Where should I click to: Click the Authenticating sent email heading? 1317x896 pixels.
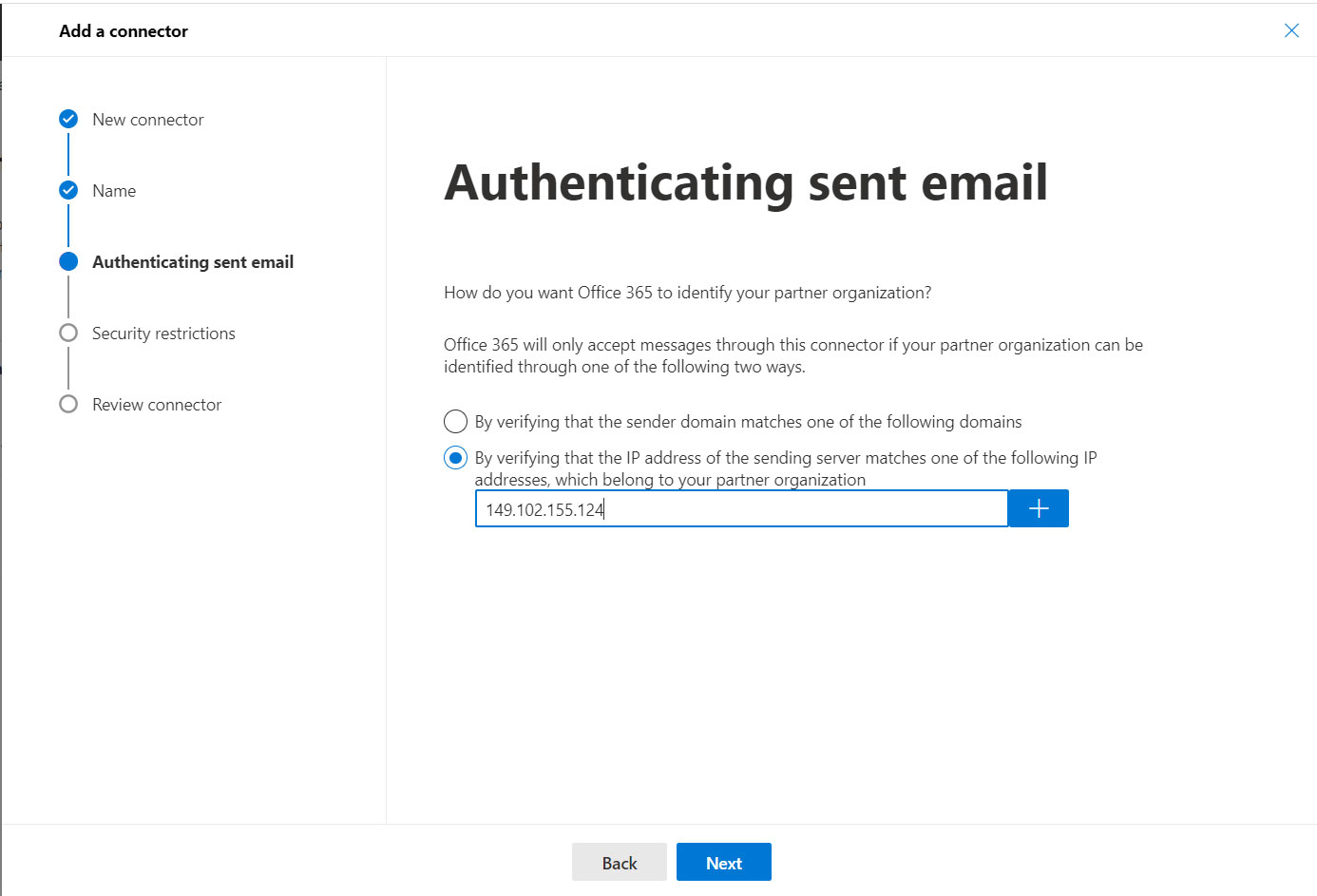(746, 183)
